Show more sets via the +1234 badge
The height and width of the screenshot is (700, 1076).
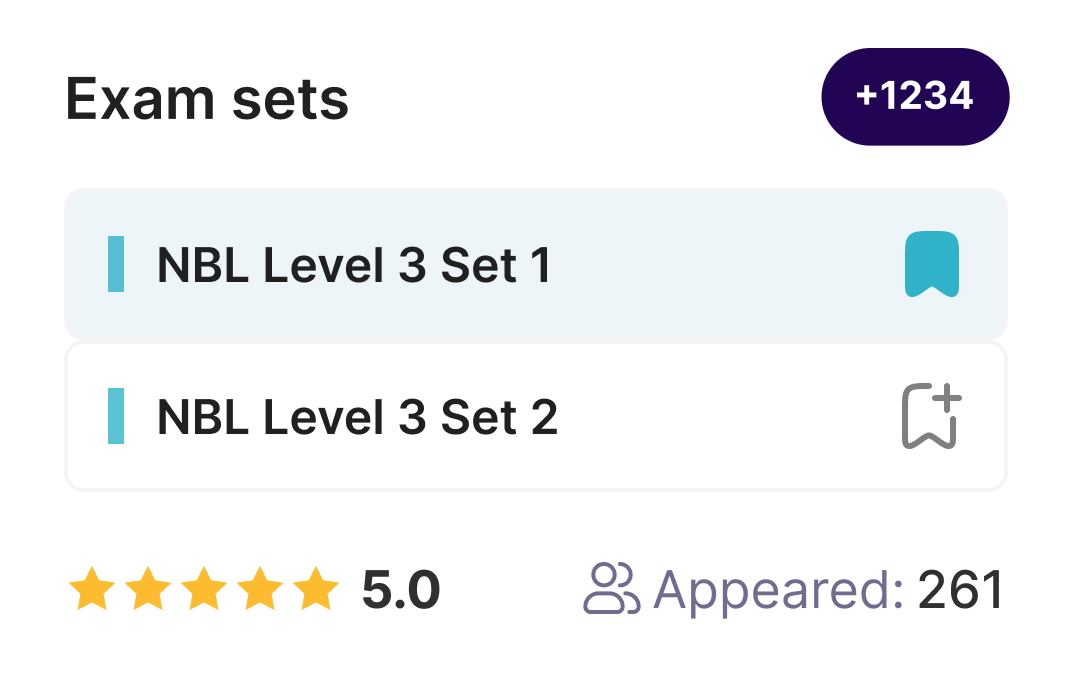point(914,97)
